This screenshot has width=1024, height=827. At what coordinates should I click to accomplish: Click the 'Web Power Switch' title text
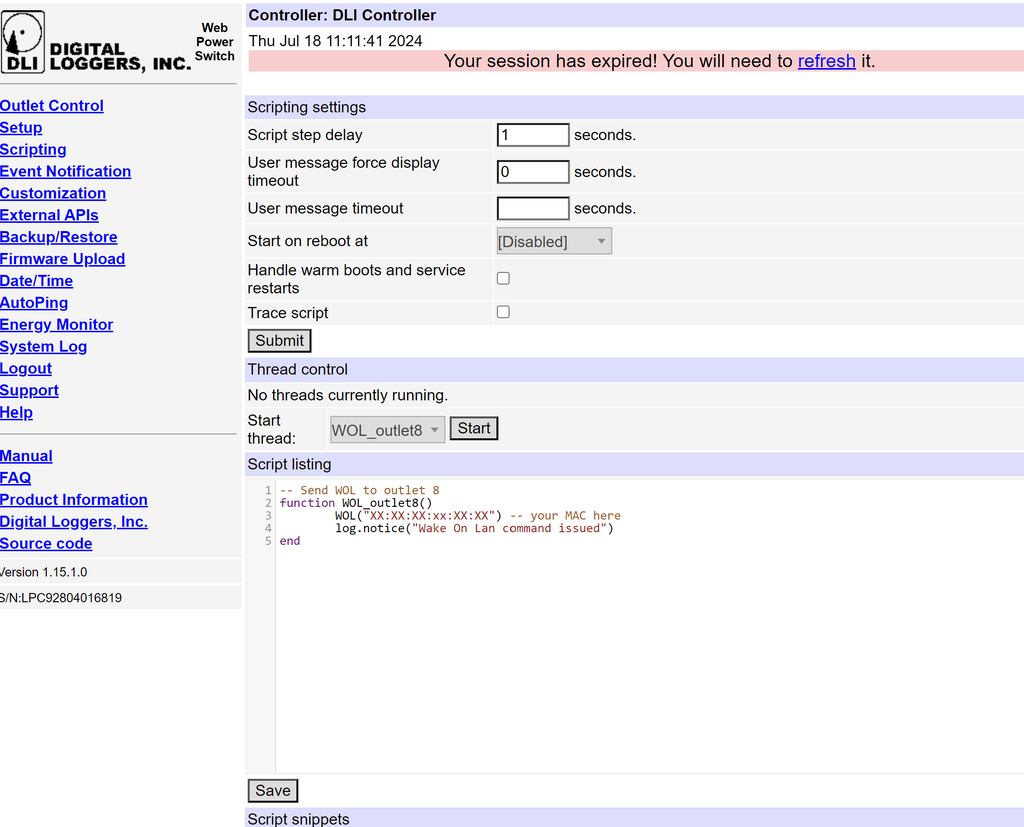(215, 42)
